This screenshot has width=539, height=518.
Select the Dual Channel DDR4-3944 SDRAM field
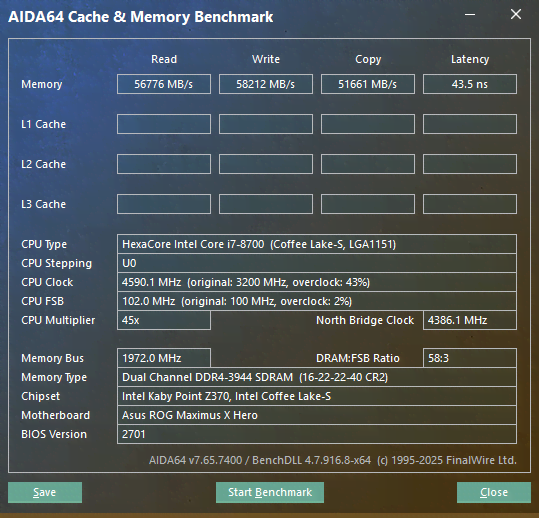click(x=317, y=377)
